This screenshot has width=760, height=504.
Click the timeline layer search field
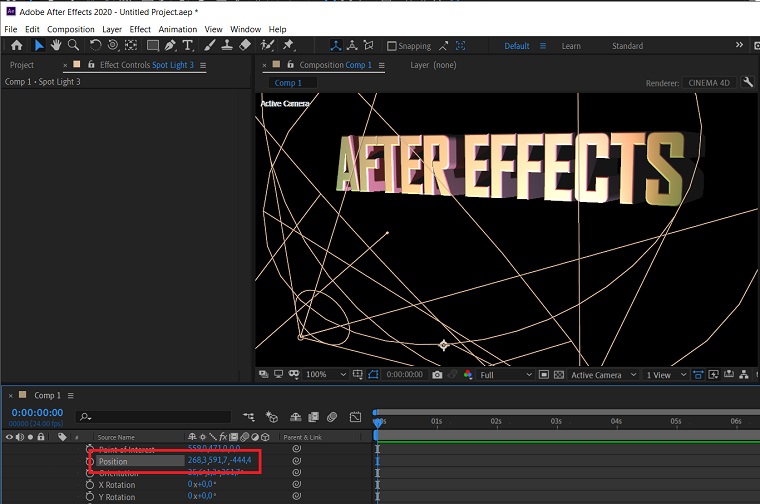coord(155,417)
